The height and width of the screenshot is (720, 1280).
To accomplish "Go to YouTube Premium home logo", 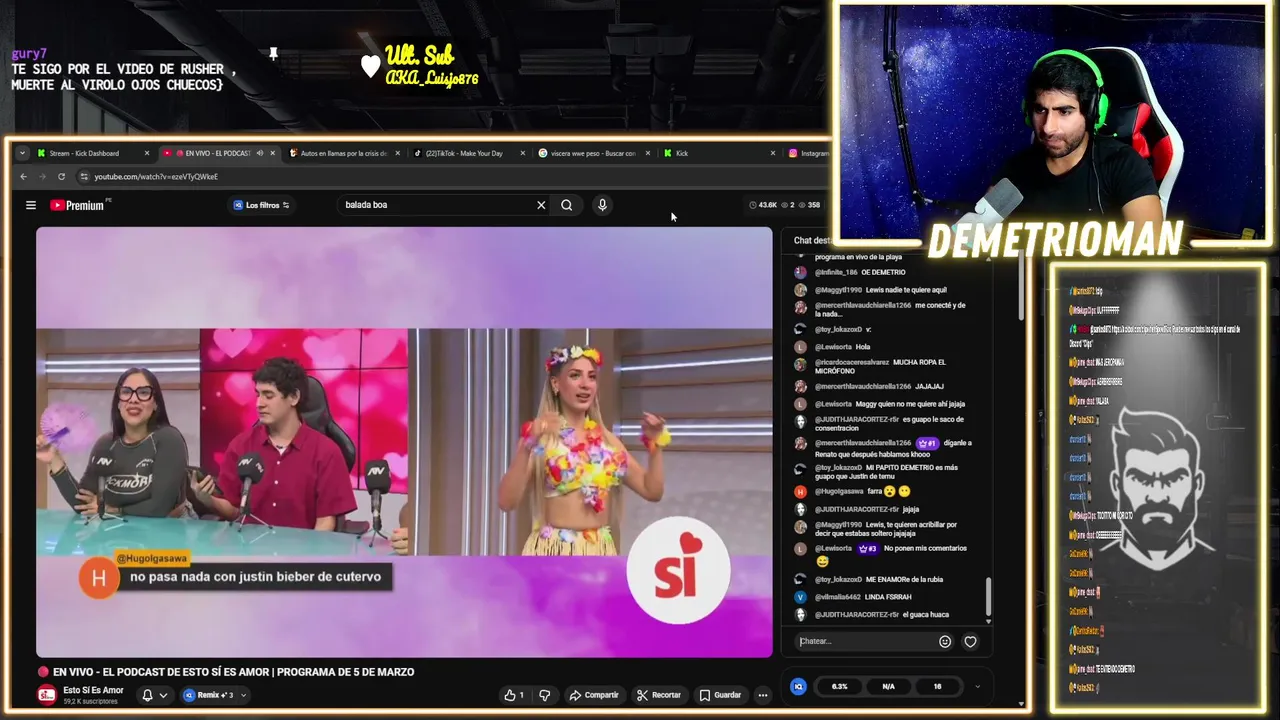I will coord(77,205).
